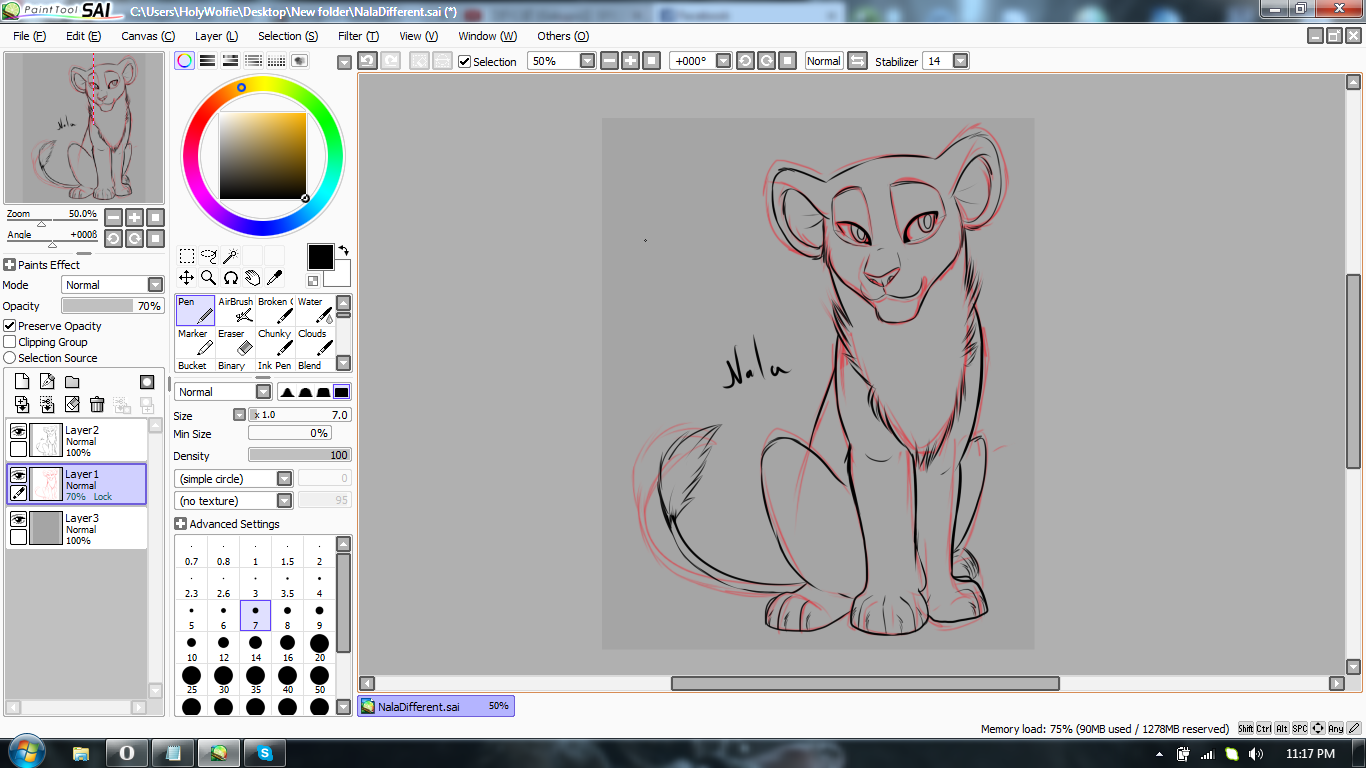Open the Canvas menu

(148, 36)
